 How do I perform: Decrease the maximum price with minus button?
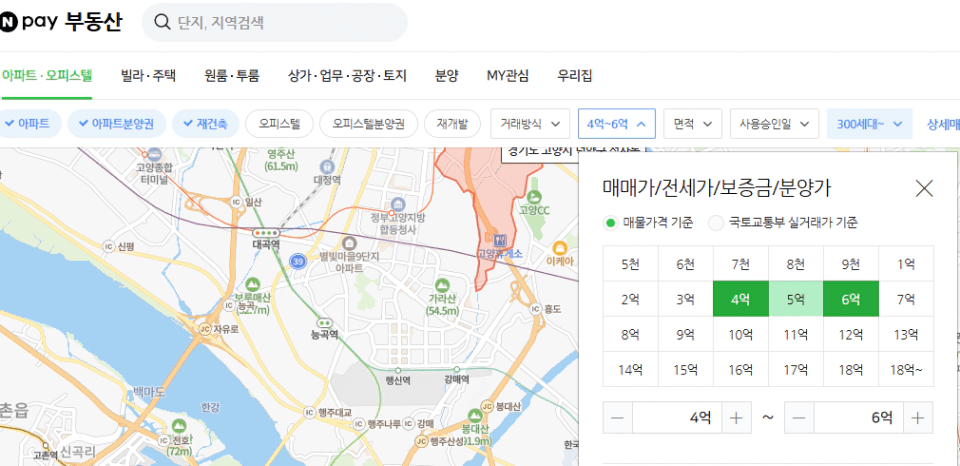800,417
